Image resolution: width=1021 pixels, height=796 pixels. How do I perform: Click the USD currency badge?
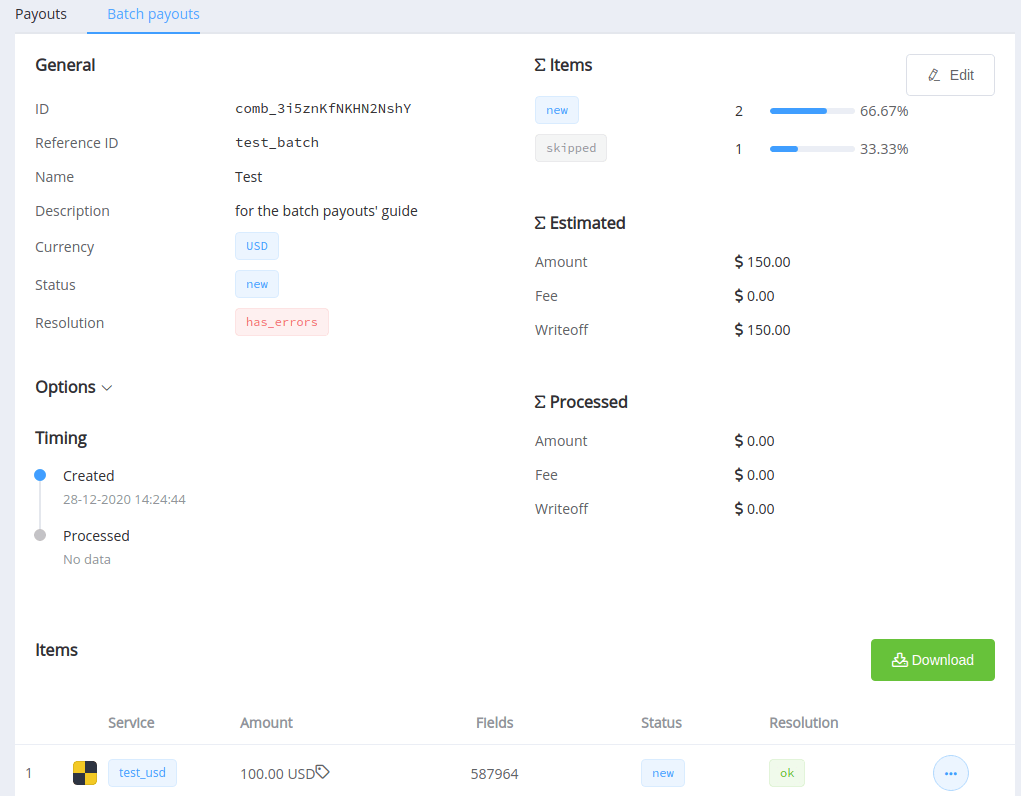pyautogui.click(x=257, y=246)
